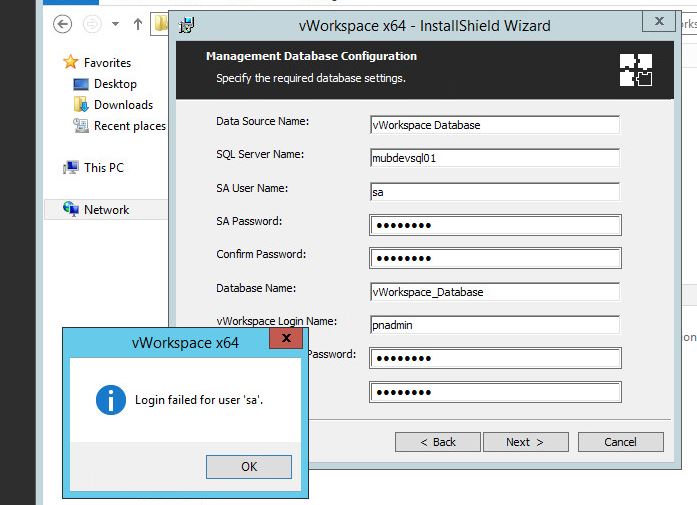Edit the vWorkspace Login Name field
Screen dimensions: 697x505
(495, 325)
